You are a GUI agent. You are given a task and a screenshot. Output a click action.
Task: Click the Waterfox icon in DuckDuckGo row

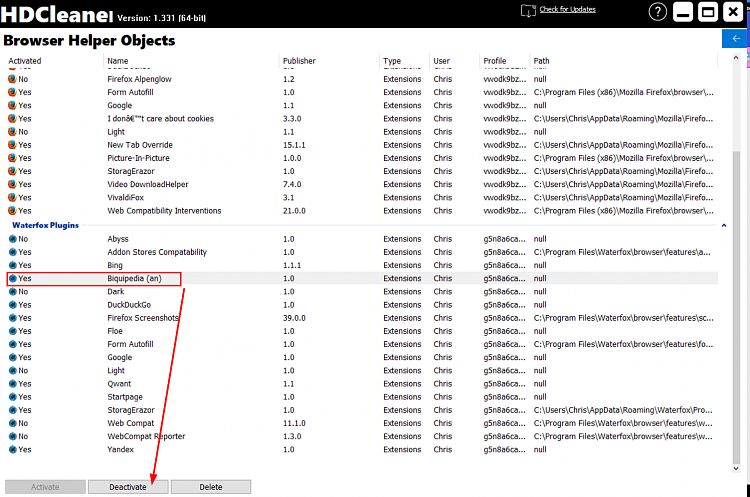pyautogui.click(x=13, y=305)
